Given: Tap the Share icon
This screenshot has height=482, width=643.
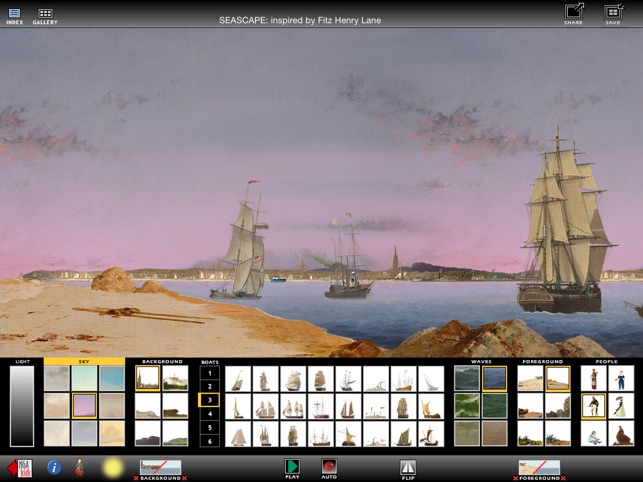Looking at the screenshot, I should (573, 14).
